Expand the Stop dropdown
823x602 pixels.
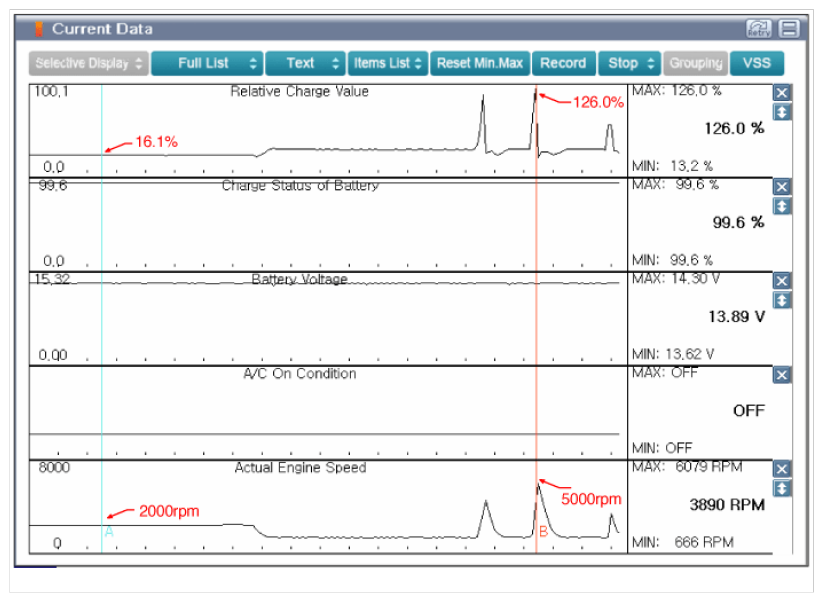click(x=630, y=63)
